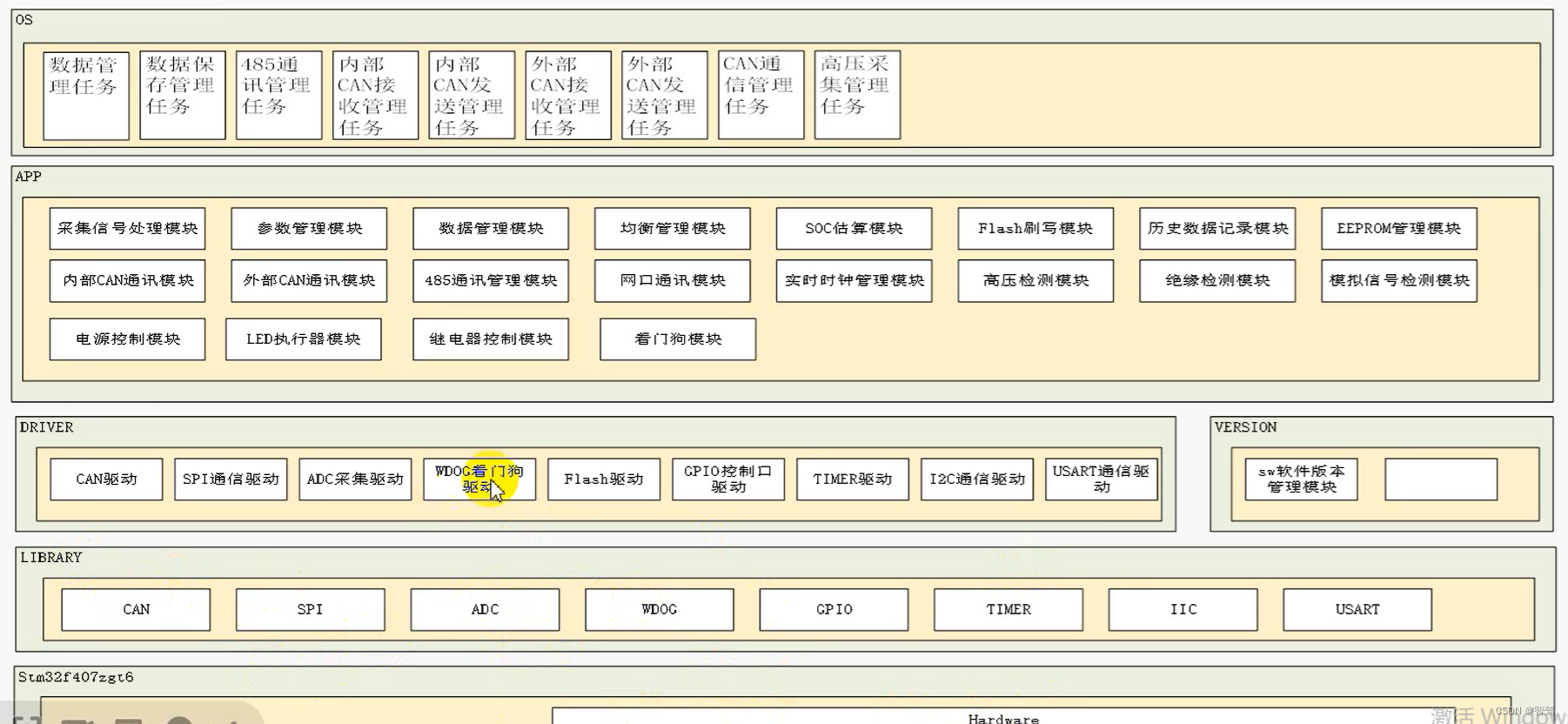Viewport: 1568px width, 724px height.
Task: Click the 实时时钟管理模块 box
Action: pos(854,281)
